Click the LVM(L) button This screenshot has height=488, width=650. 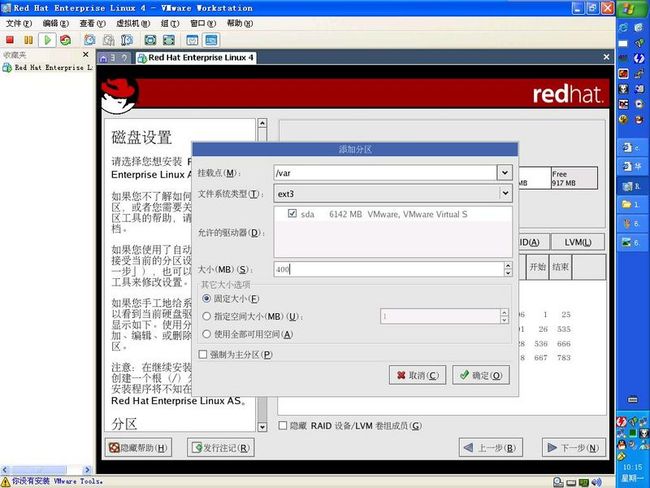click(x=578, y=242)
